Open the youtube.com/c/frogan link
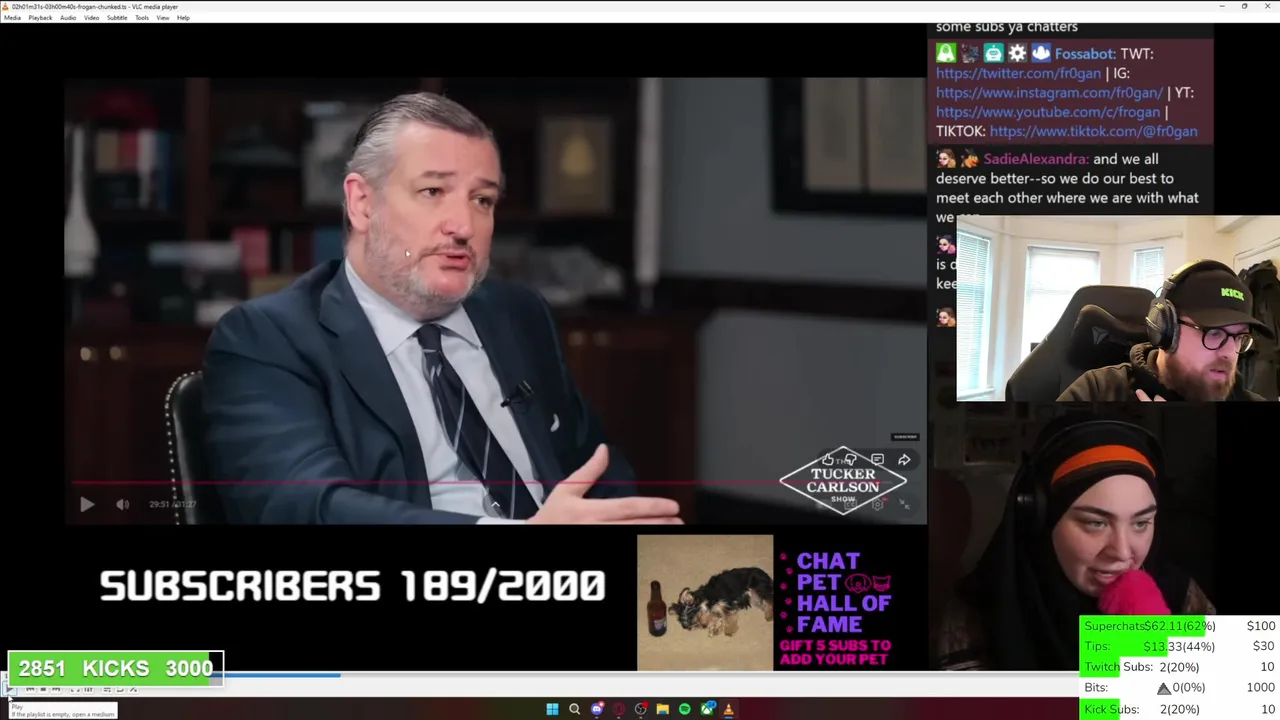Image resolution: width=1280 pixels, height=720 pixels. [1048, 112]
